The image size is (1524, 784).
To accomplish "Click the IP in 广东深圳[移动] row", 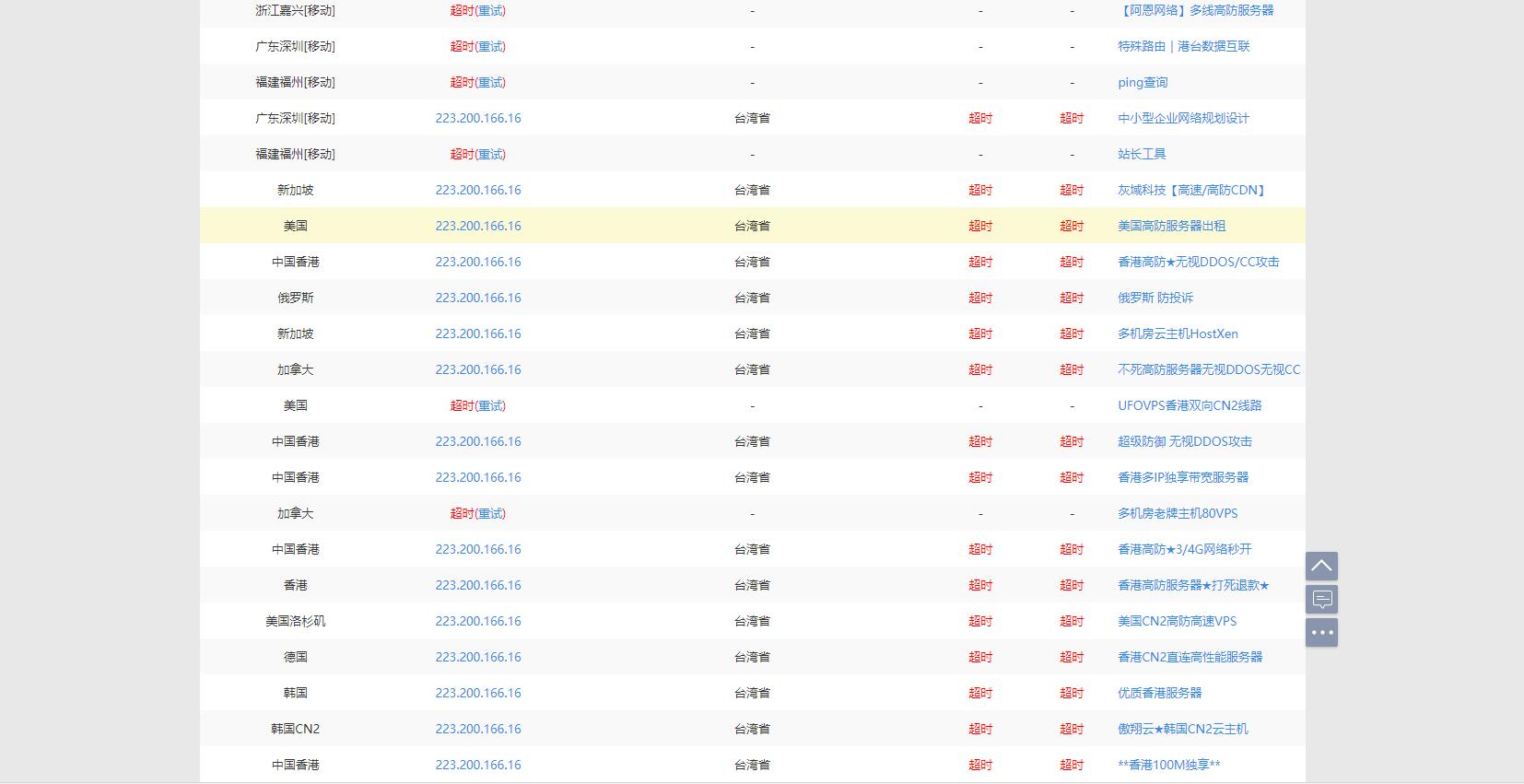I will [478, 118].
